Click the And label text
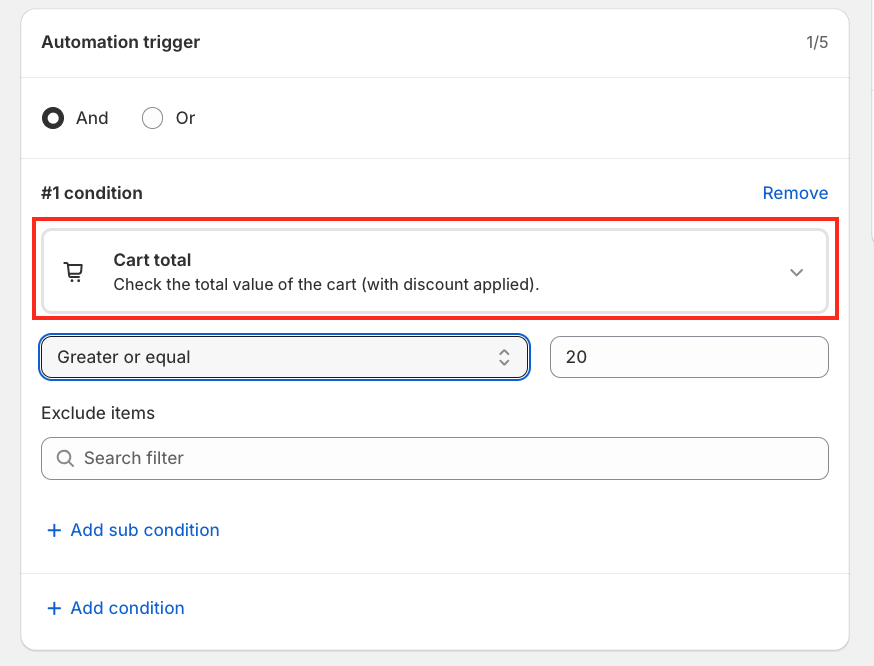This screenshot has width=874, height=666. pos(92,118)
